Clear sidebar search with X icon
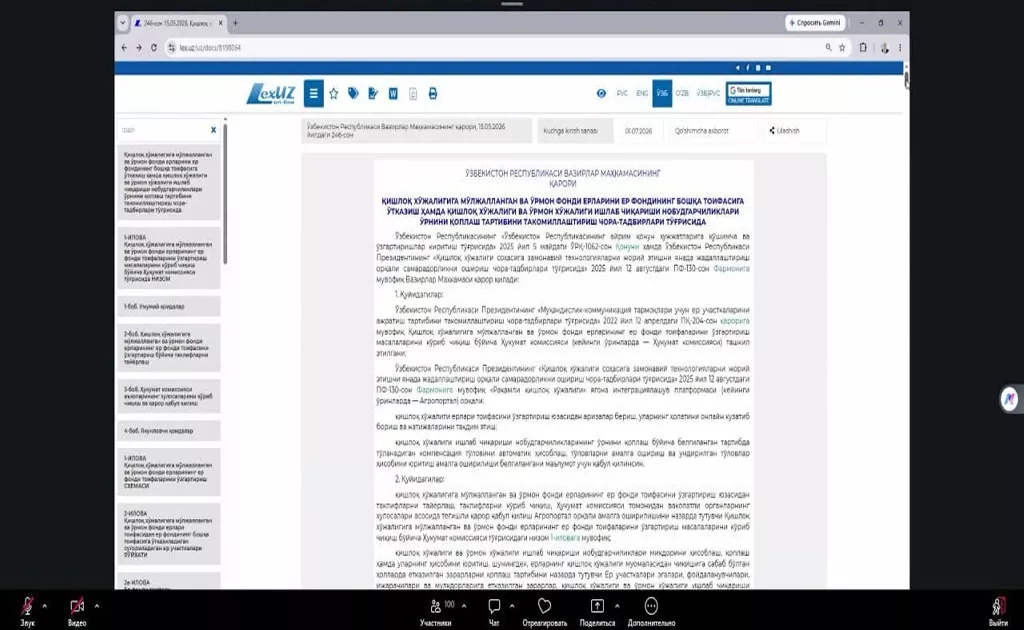The height and width of the screenshot is (630, 1024). coord(214,130)
